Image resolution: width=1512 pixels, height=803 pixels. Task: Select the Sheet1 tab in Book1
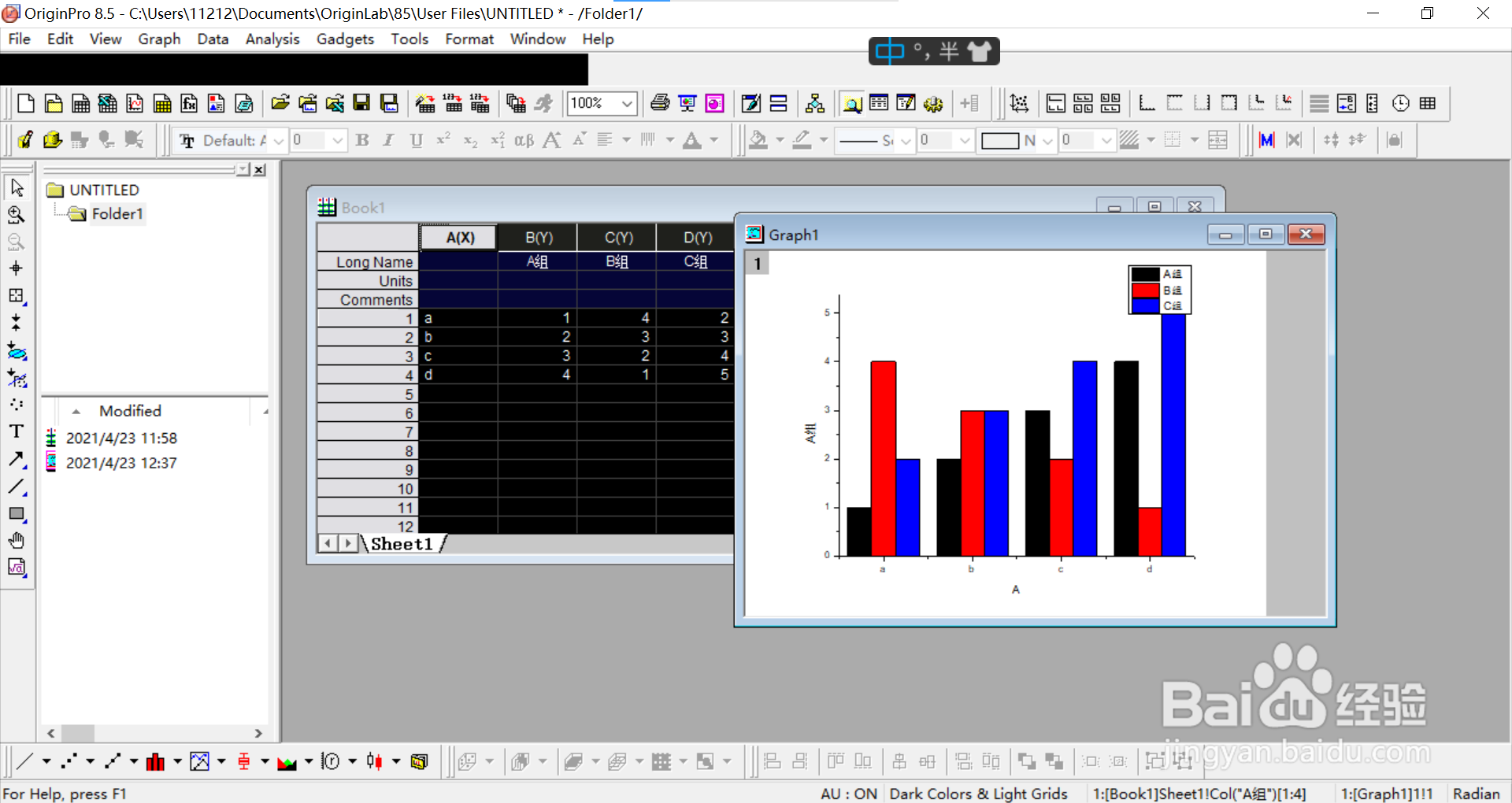pos(402,544)
